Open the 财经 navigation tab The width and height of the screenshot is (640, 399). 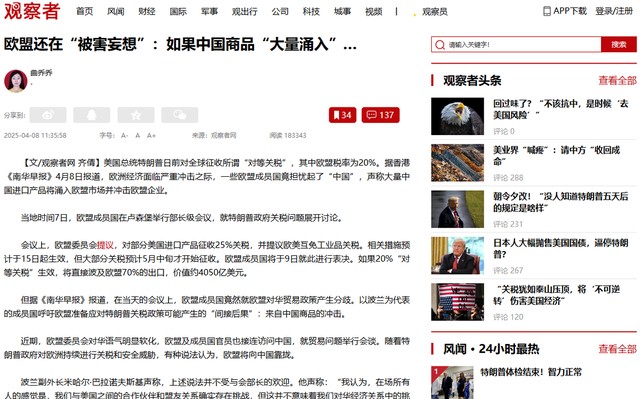(147, 11)
